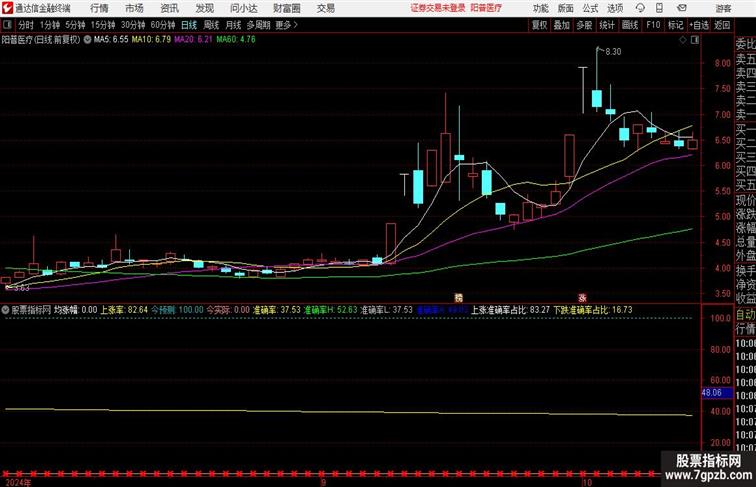The image size is (756, 487).
Task: Click the 今预测: 100.00 indicator value
Action: tap(177, 310)
